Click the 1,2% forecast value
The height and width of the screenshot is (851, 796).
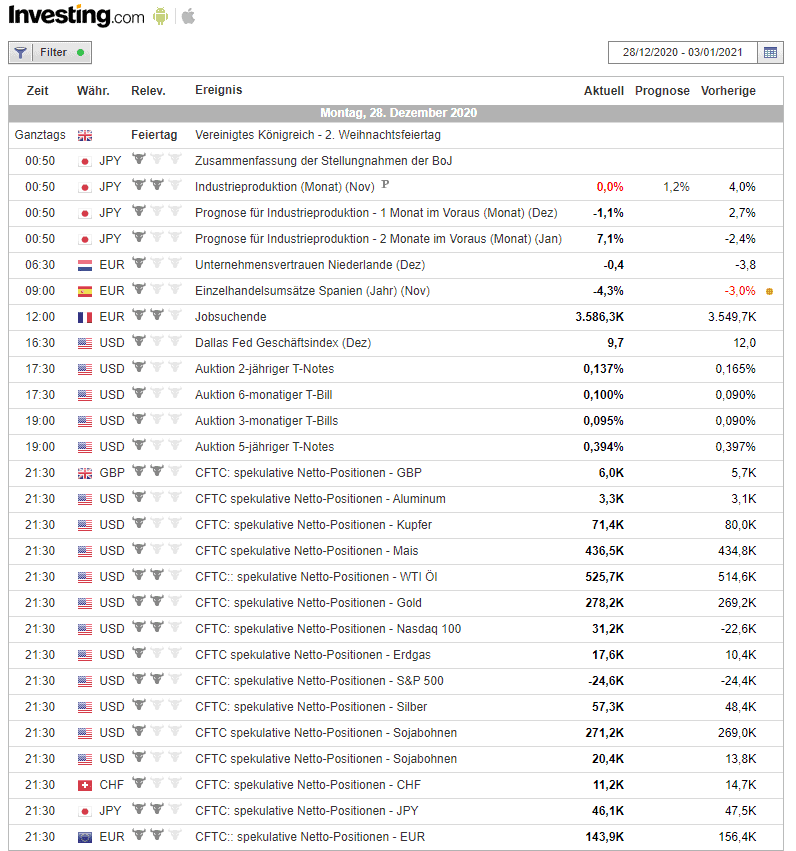point(676,187)
